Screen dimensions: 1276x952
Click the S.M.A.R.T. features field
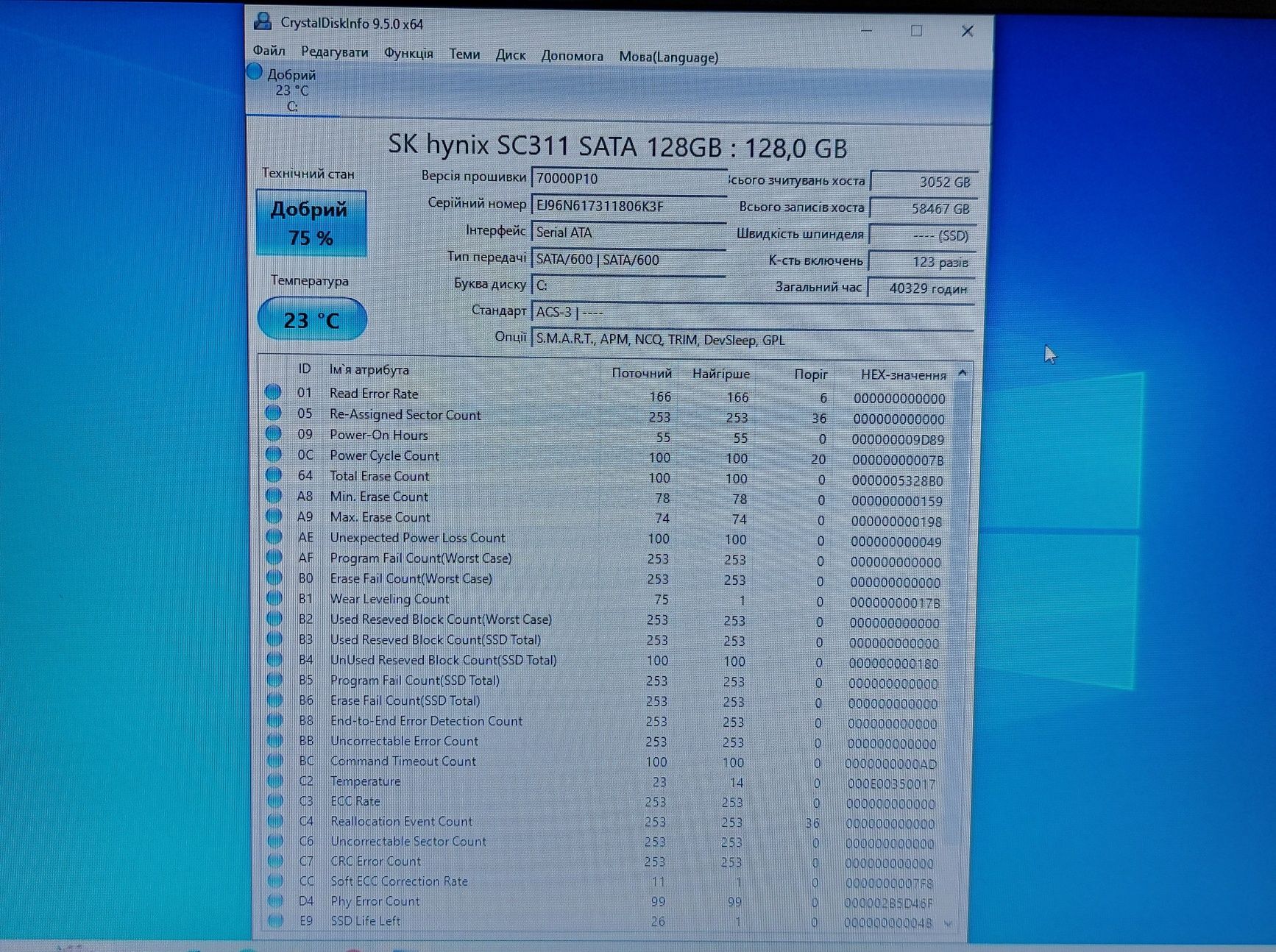point(752,339)
